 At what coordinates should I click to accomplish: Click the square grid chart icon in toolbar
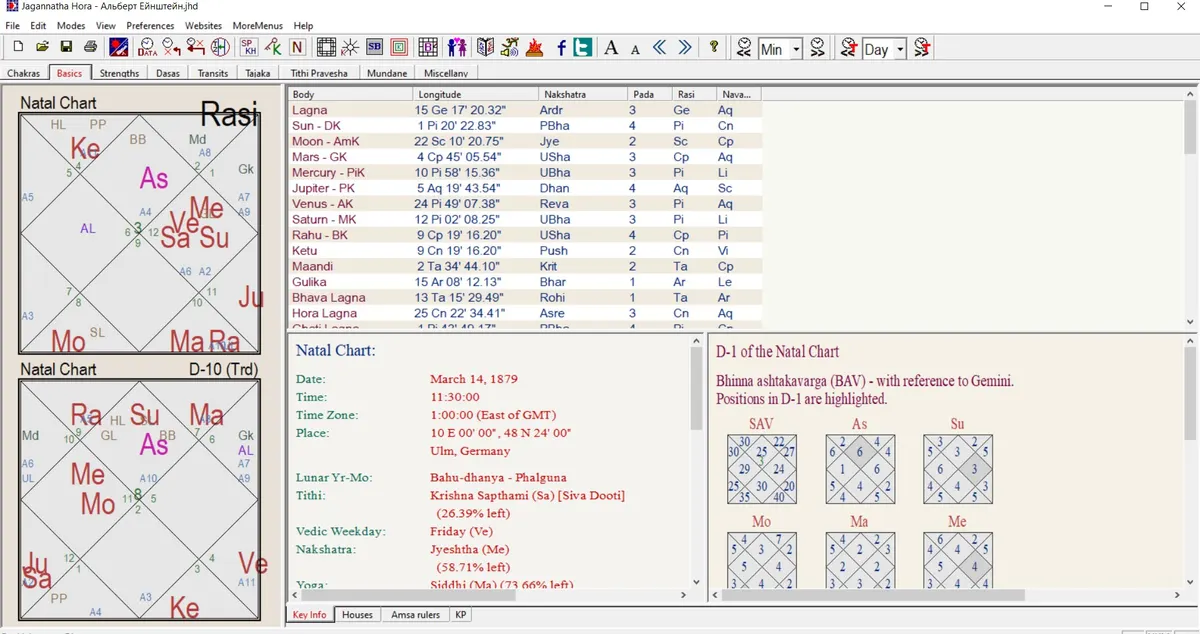[325, 47]
